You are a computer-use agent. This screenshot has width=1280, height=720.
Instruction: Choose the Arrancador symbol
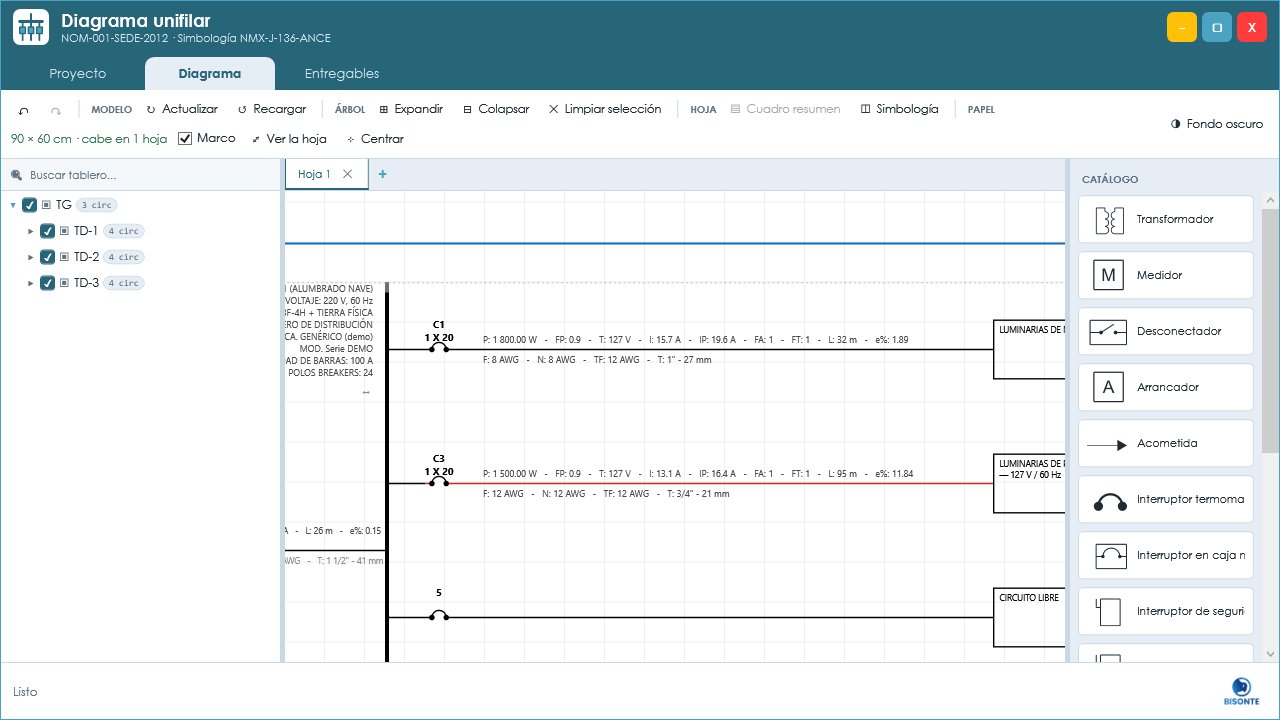pyautogui.click(x=1166, y=387)
